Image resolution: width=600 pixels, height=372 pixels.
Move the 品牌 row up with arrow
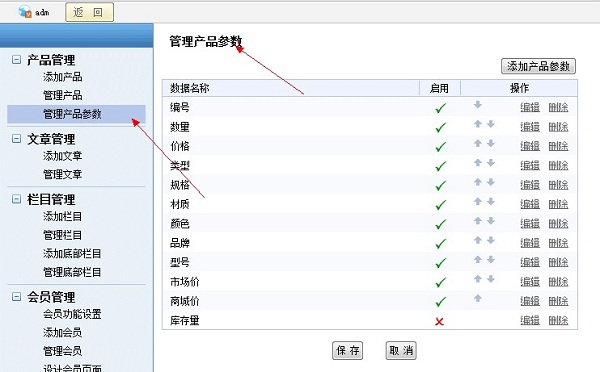pos(478,240)
